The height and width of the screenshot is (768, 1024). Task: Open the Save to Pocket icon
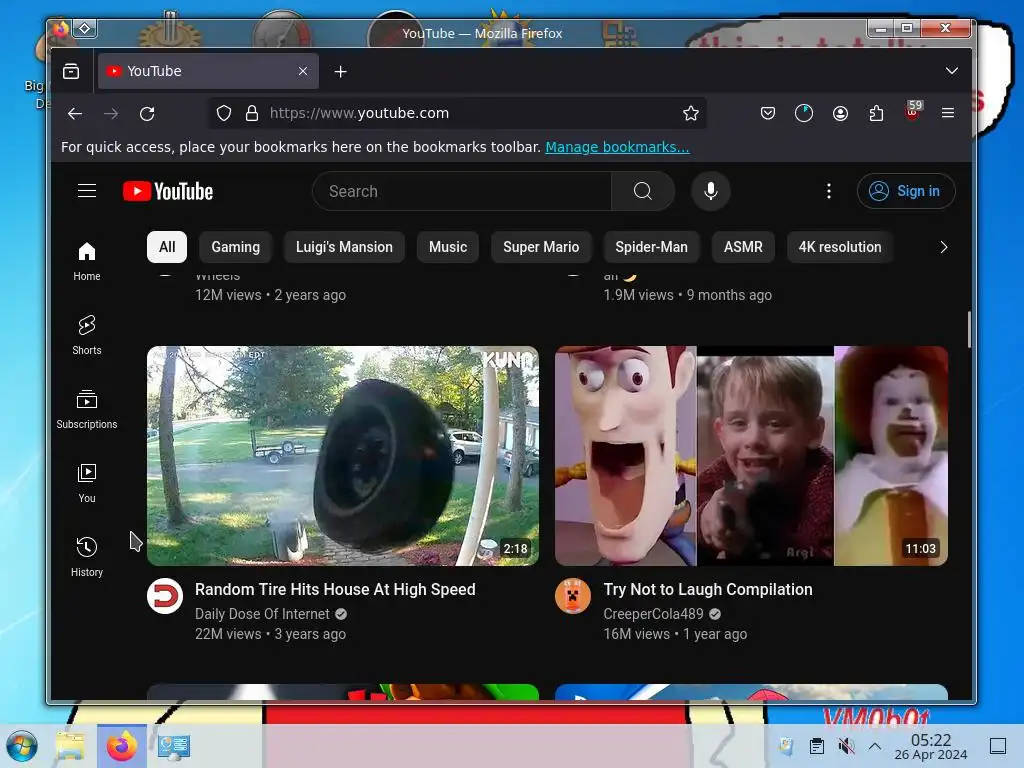coord(767,114)
